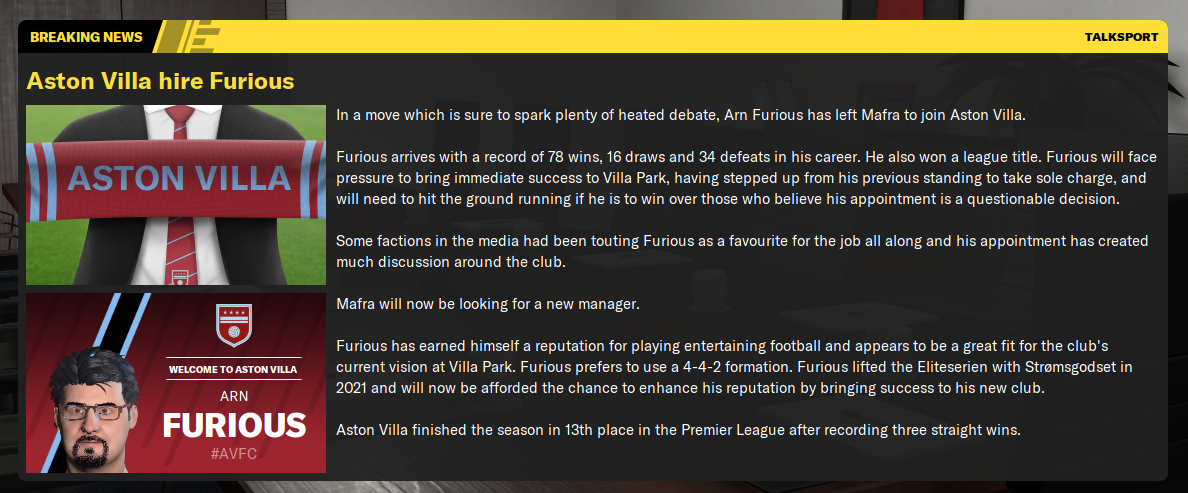
Task: Select the Aston Villa scarf image
Action: (176, 178)
